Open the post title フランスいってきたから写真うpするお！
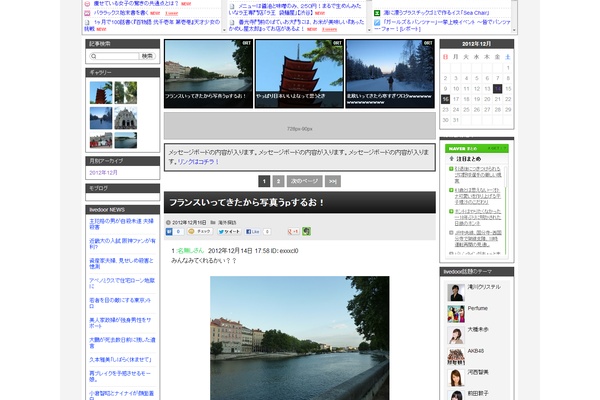600x400 pixels. [x=247, y=202]
